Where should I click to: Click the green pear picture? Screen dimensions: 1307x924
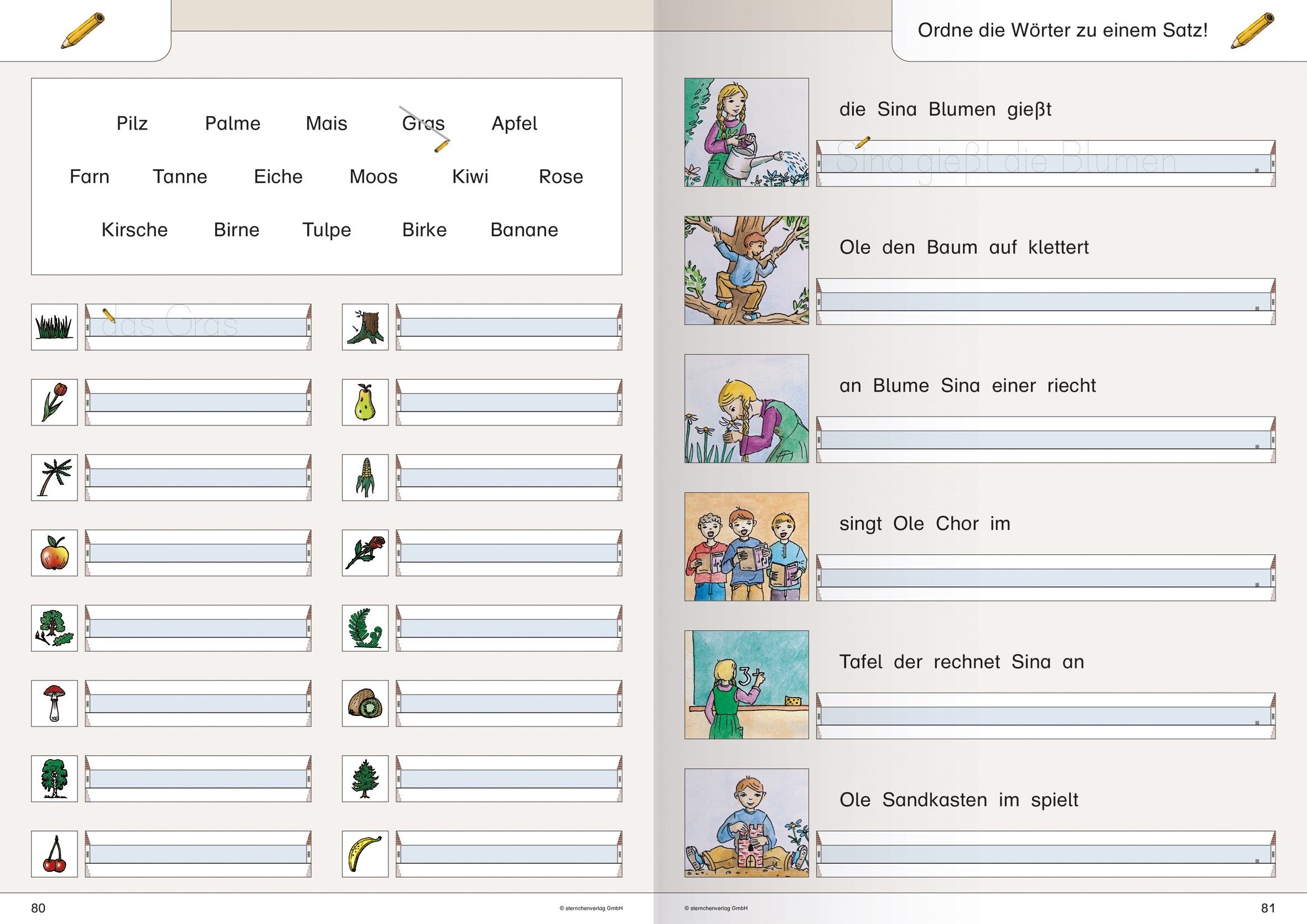(x=365, y=402)
